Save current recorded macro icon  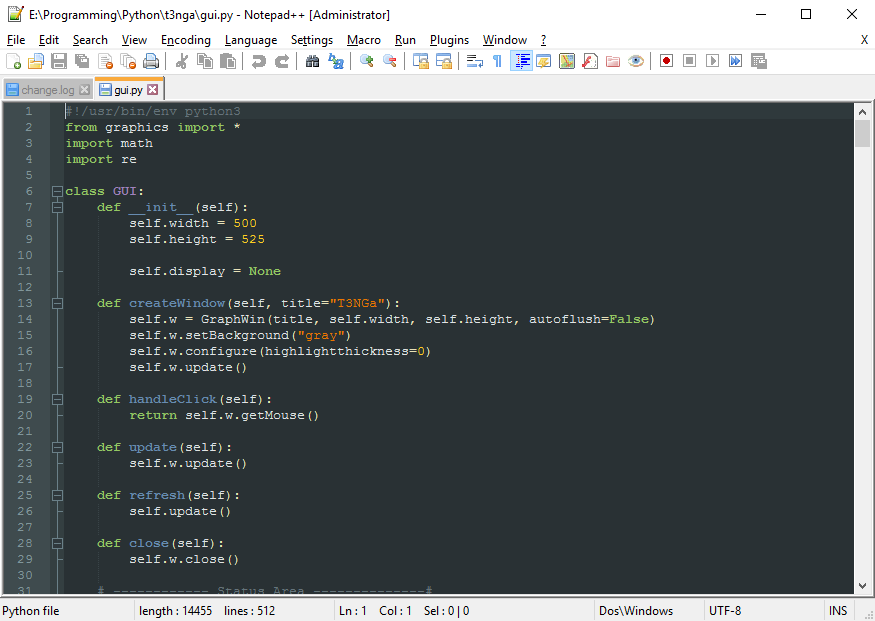759,61
